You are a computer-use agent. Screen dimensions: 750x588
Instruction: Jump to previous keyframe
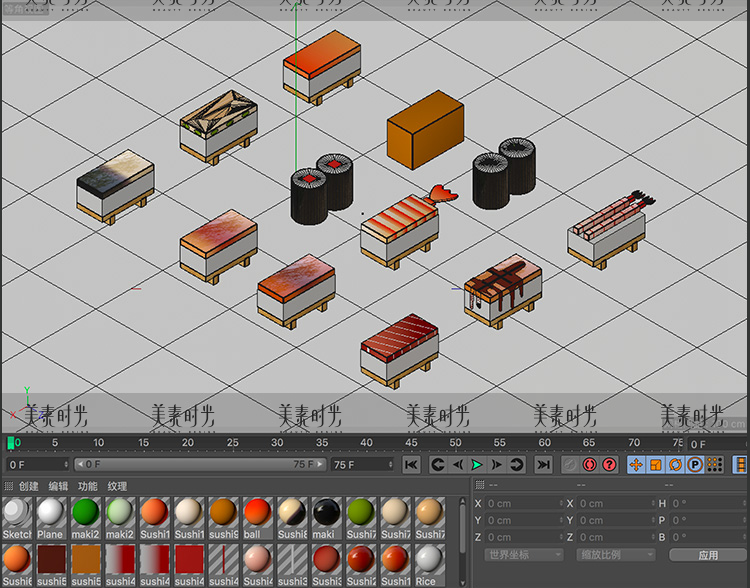[x=438, y=465]
